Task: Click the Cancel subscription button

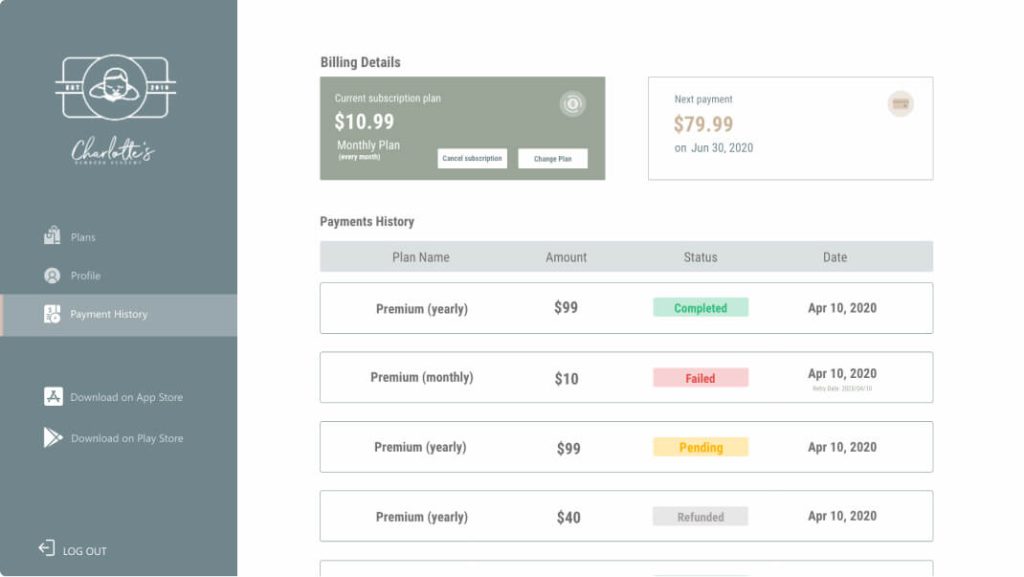Action: 472,159
